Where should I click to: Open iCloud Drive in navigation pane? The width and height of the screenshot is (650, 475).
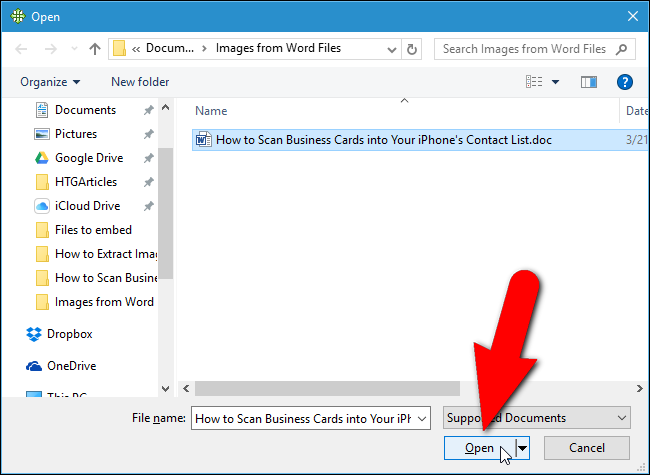tap(87, 206)
